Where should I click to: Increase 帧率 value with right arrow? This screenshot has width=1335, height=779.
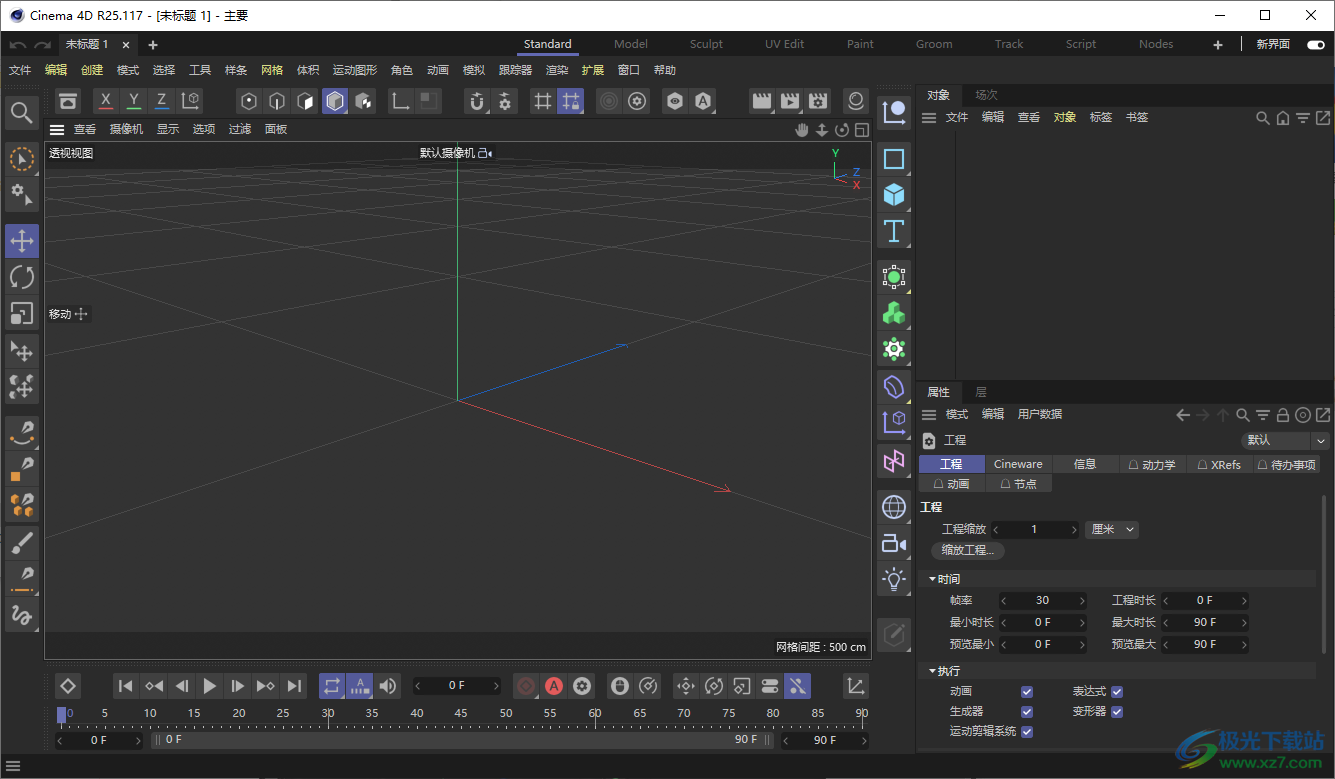[x=1082, y=600]
